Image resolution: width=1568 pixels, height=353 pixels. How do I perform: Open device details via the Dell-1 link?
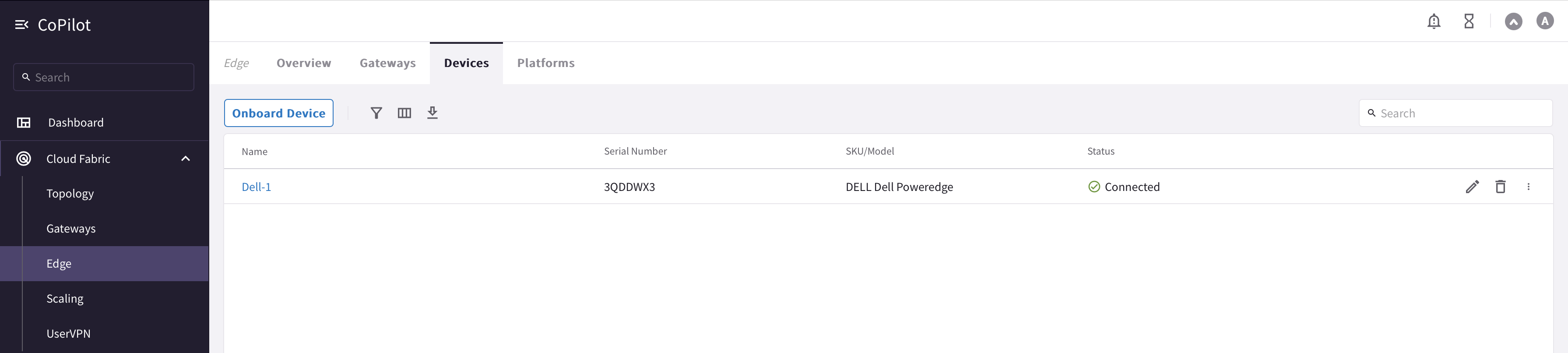click(x=256, y=187)
